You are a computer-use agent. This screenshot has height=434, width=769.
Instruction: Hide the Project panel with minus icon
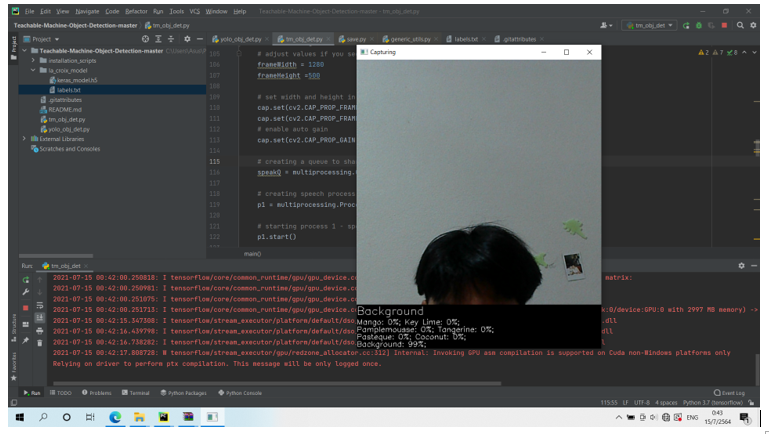(200, 39)
